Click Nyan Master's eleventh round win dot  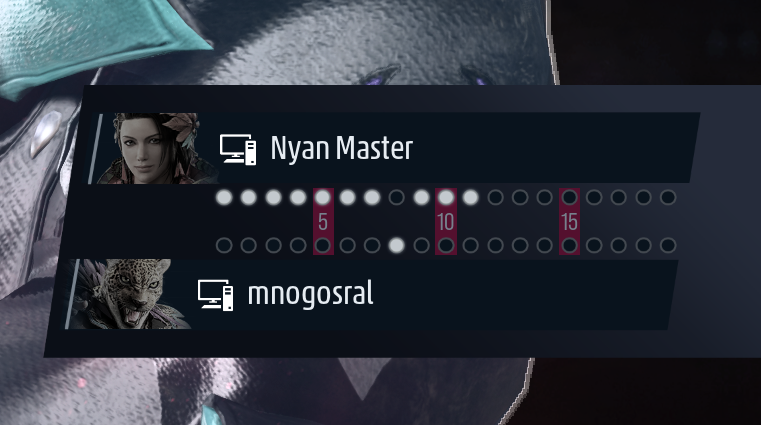(x=470, y=197)
